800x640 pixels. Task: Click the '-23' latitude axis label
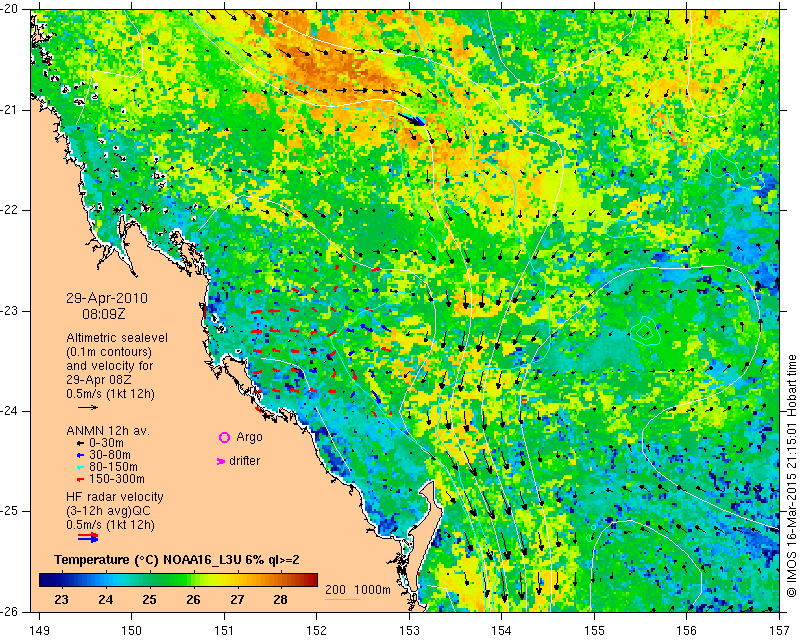(9, 311)
